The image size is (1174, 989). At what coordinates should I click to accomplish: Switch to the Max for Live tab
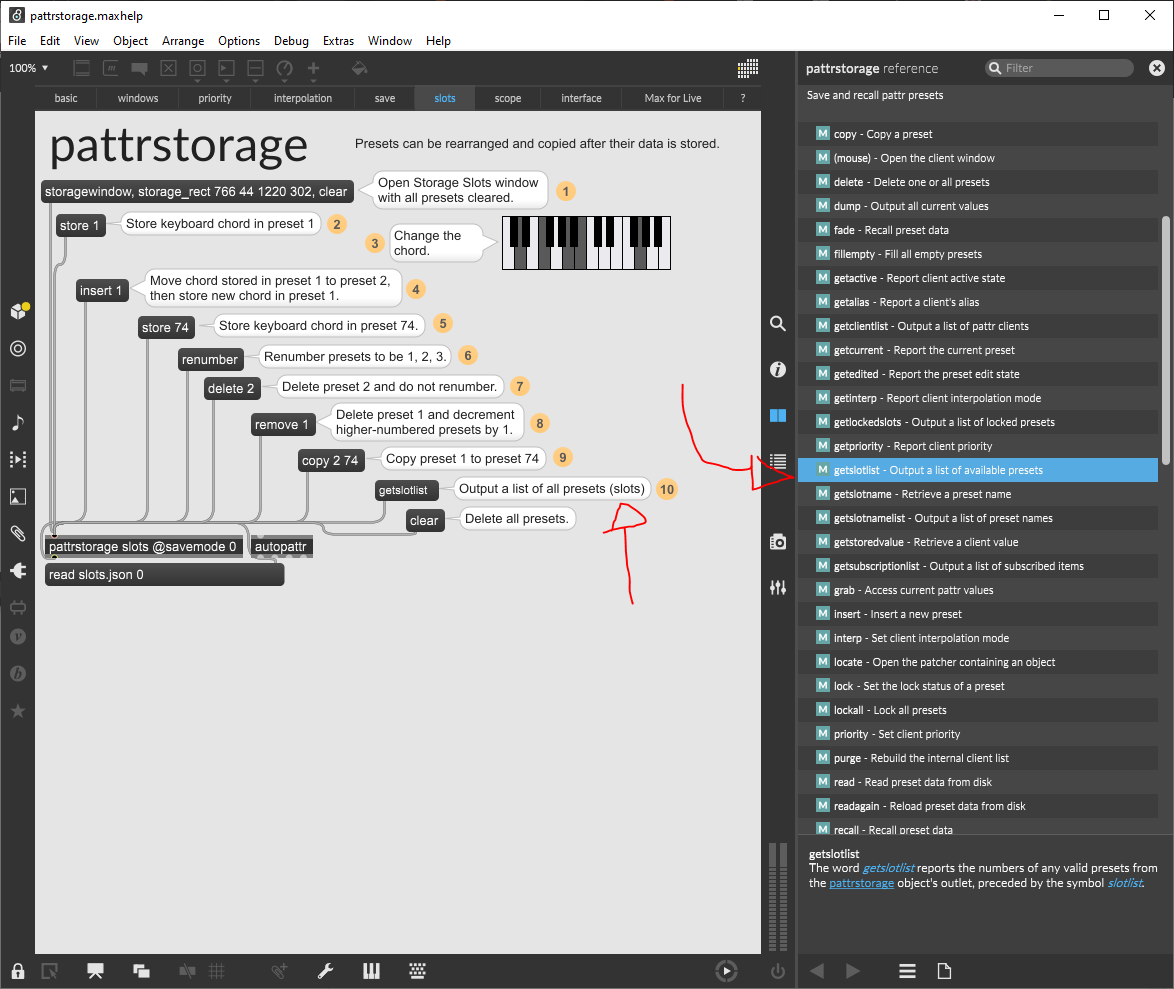pos(672,98)
